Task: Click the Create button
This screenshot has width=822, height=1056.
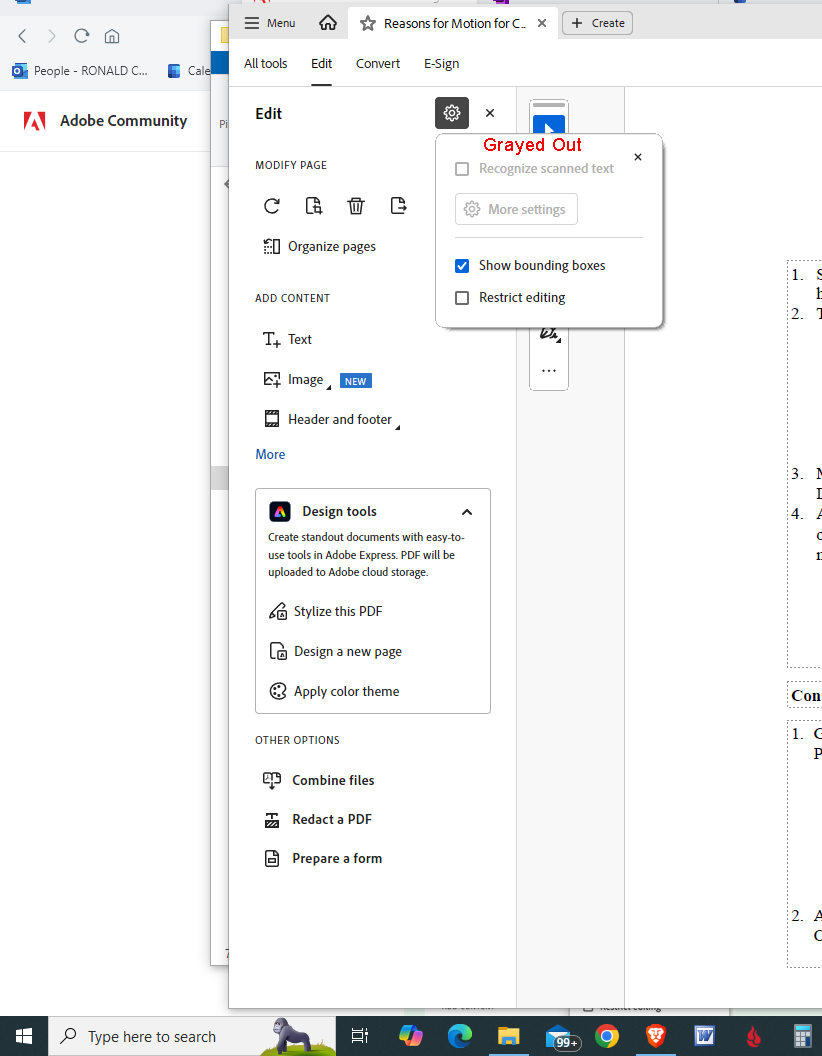Action: pyautogui.click(x=597, y=22)
